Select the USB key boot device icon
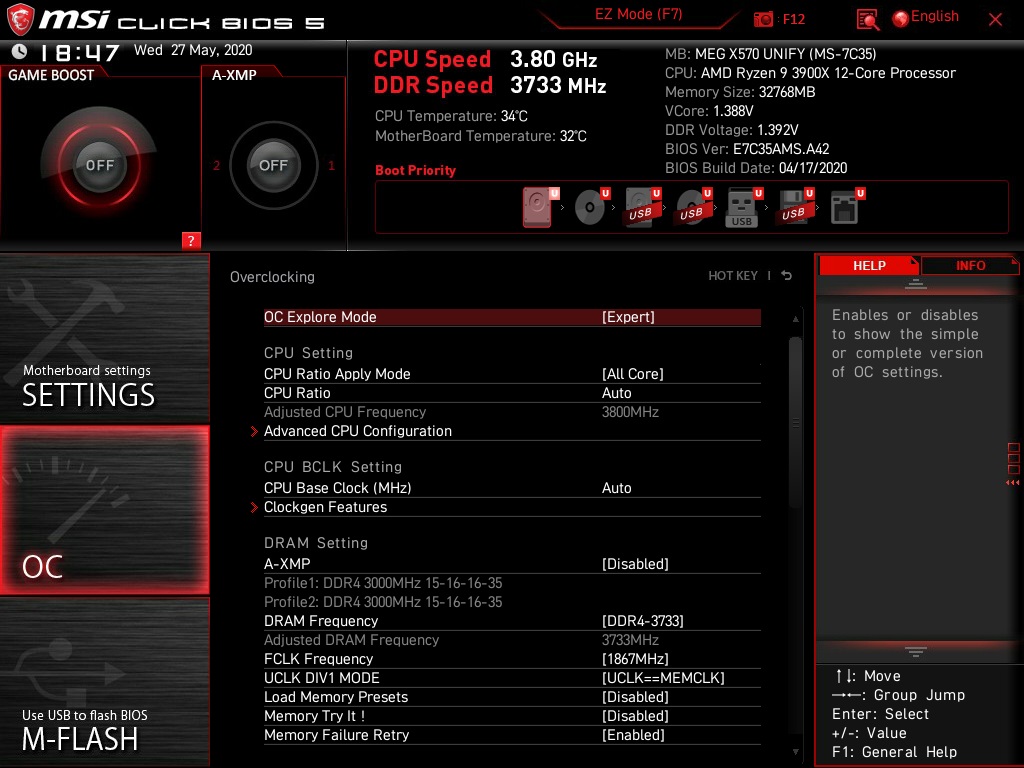This screenshot has width=1024, height=768. [742, 207]
